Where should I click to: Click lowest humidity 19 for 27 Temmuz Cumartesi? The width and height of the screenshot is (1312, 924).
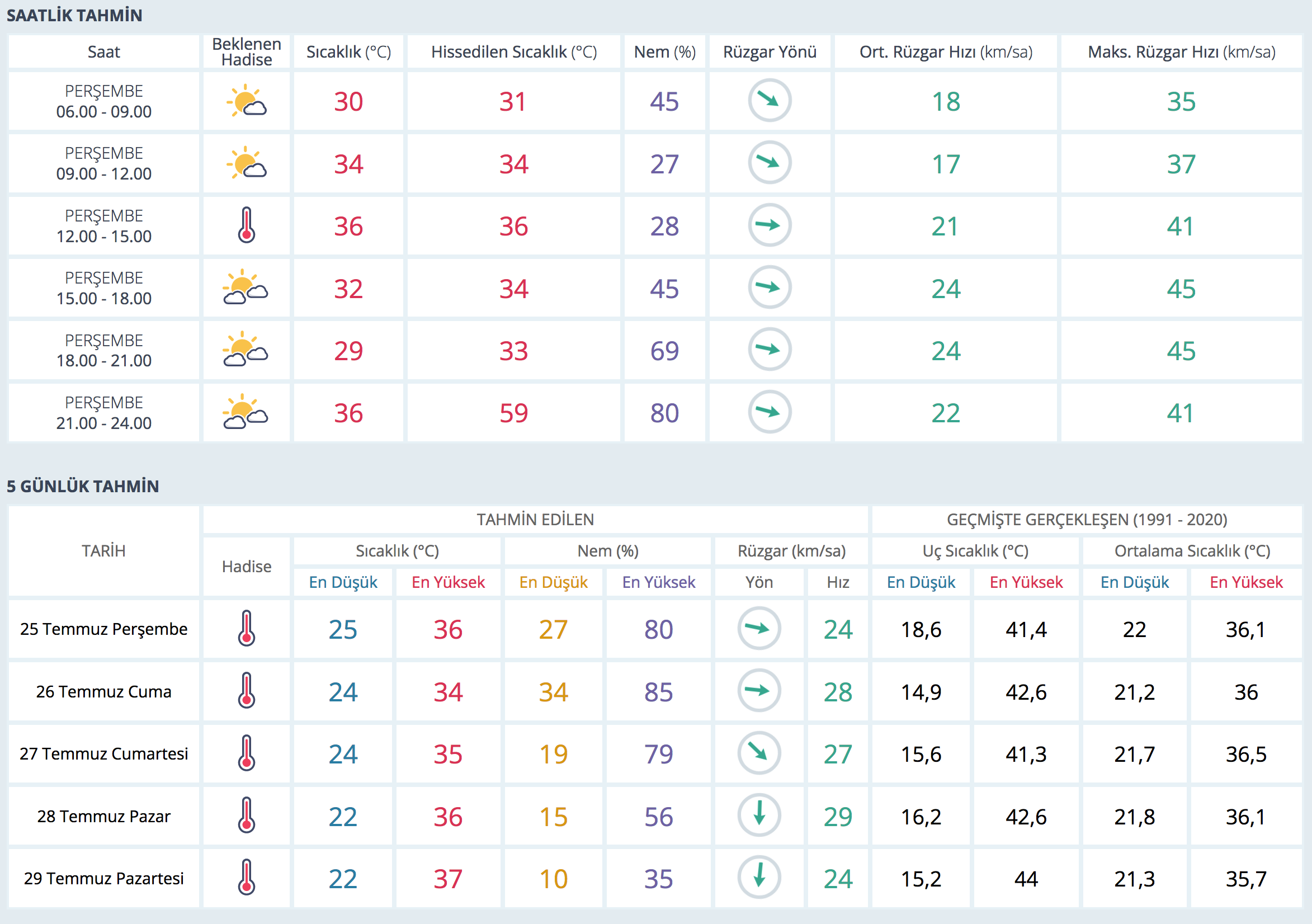pos(553,755)
